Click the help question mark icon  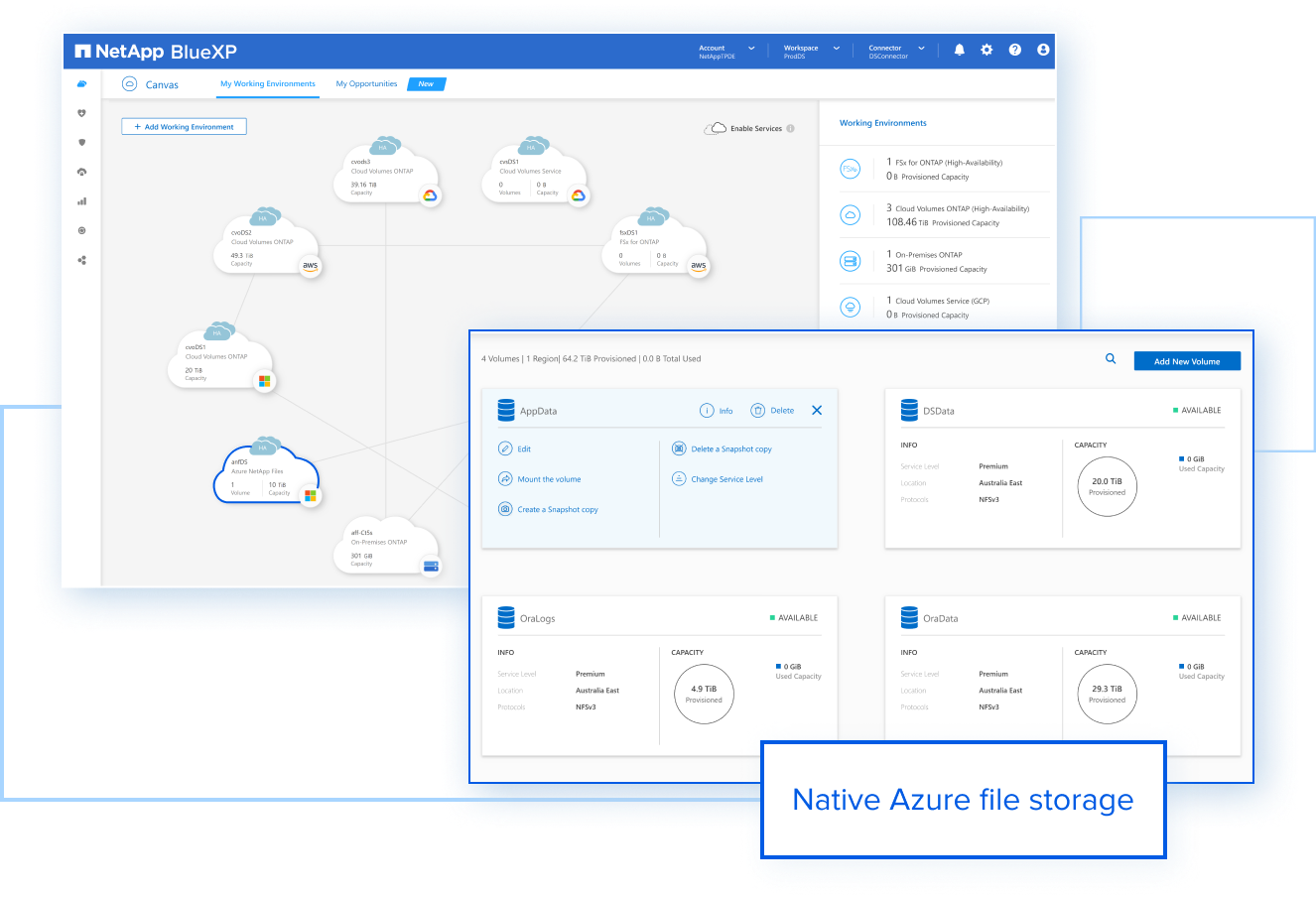1014,50
